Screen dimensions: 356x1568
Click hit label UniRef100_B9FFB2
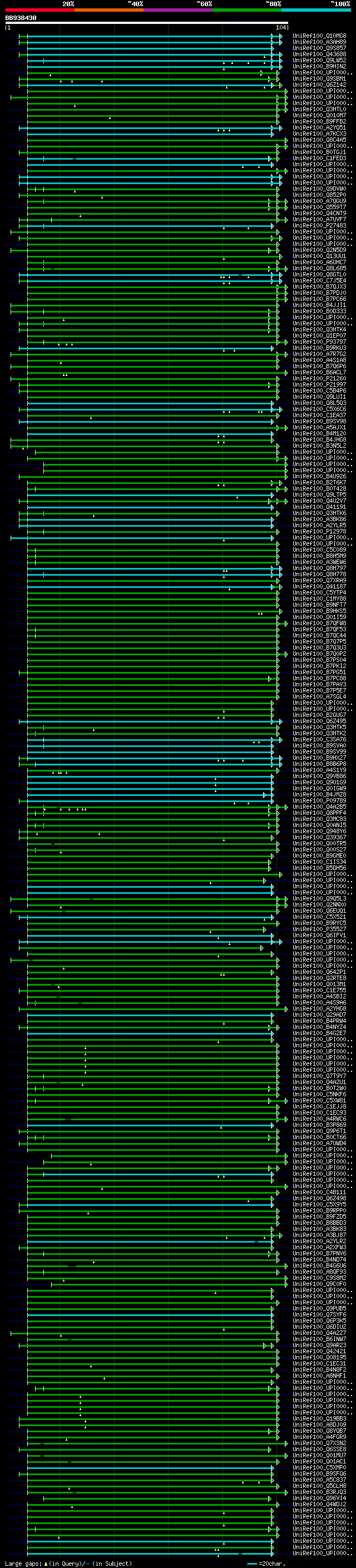[319, 122]
